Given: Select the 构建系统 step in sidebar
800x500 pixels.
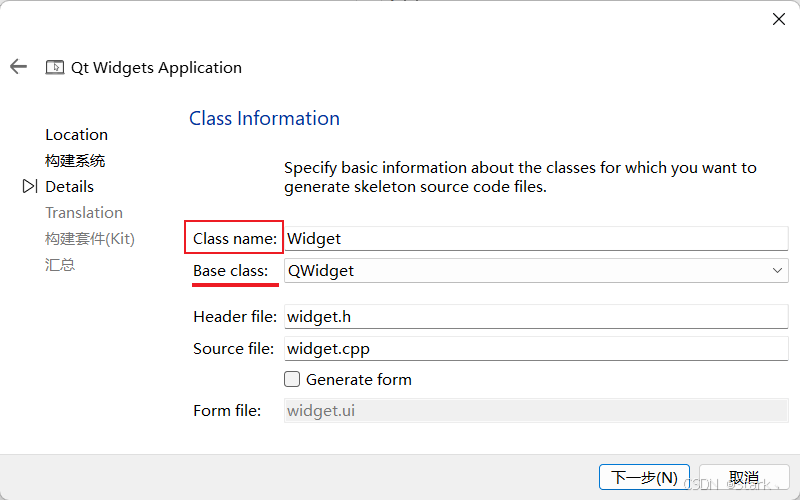Looking at the screenshot, I should [x=75, y=161].
